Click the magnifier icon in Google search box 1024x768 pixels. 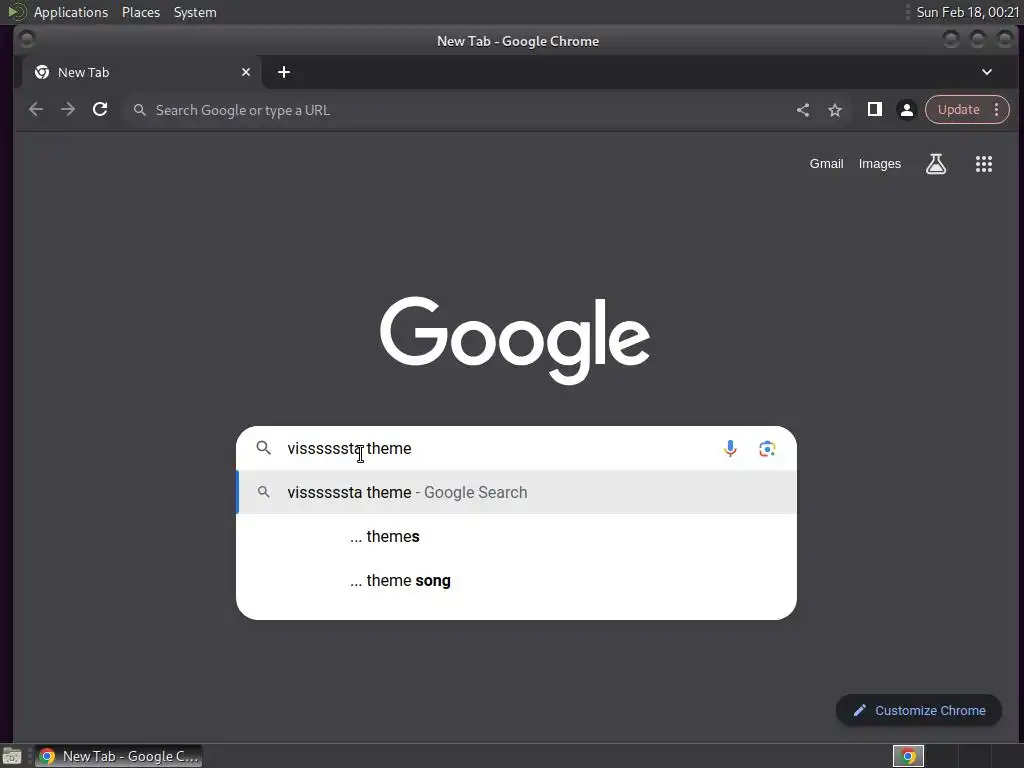263,448
